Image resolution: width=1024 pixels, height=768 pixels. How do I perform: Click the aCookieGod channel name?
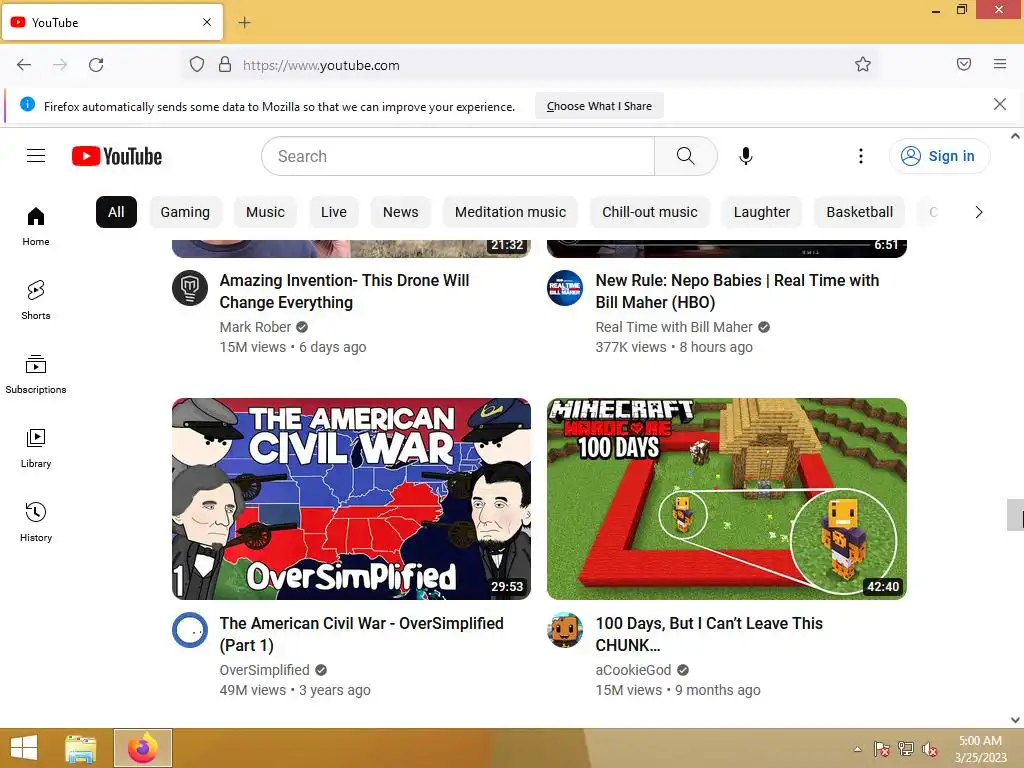point(633,670)
